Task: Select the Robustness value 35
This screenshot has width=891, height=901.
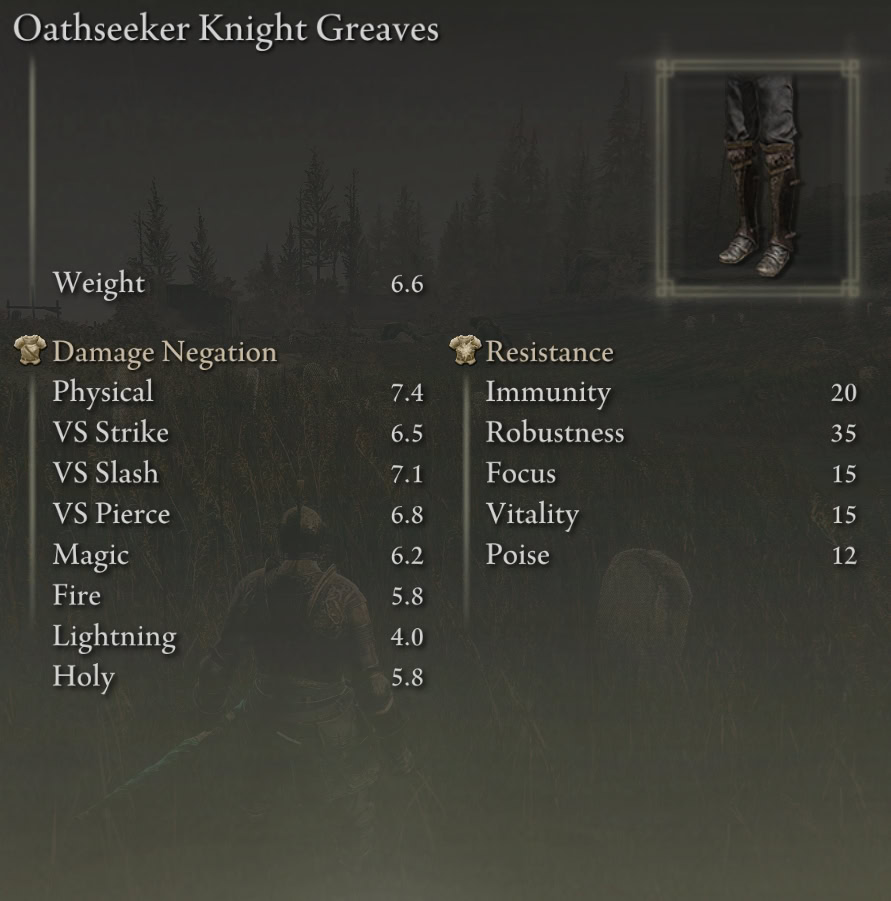Action: coord(843,434)
